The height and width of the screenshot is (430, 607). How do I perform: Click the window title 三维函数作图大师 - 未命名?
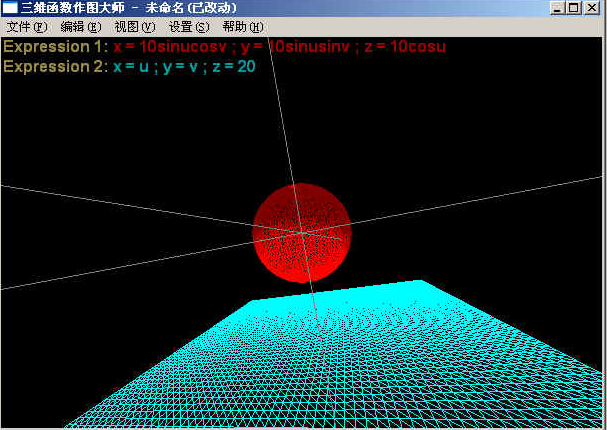point(129,8)
